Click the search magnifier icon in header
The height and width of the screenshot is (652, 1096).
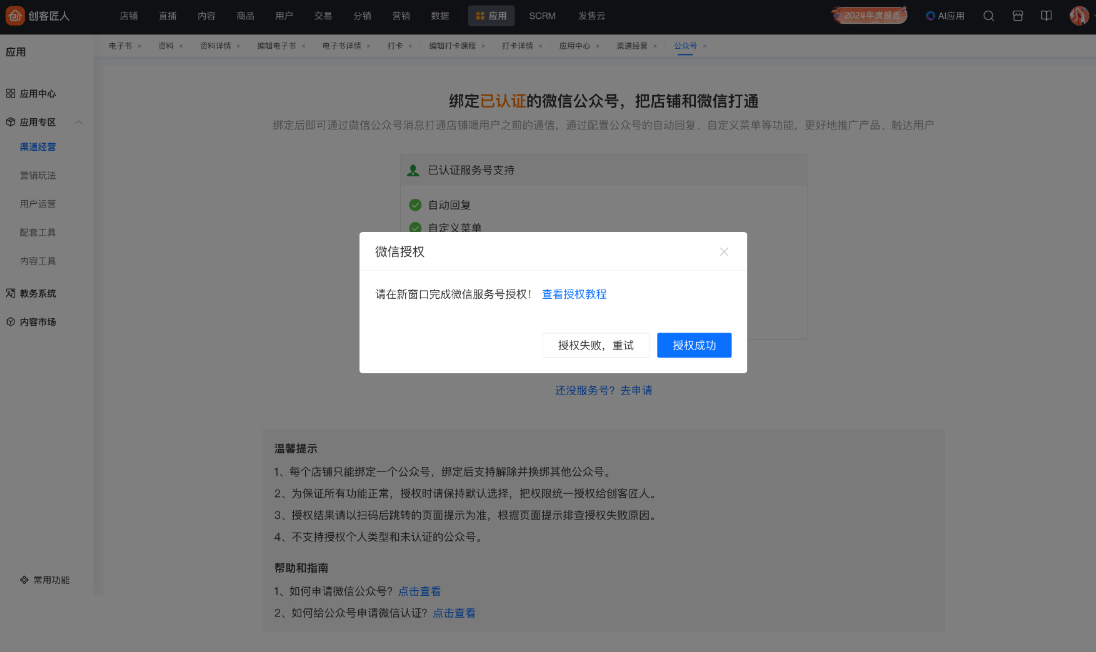point(989,16)
